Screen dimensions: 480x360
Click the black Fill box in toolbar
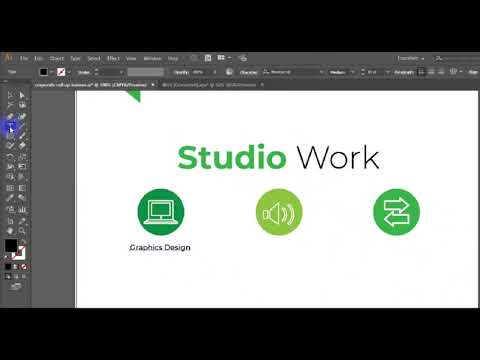(x=11, y=246)
